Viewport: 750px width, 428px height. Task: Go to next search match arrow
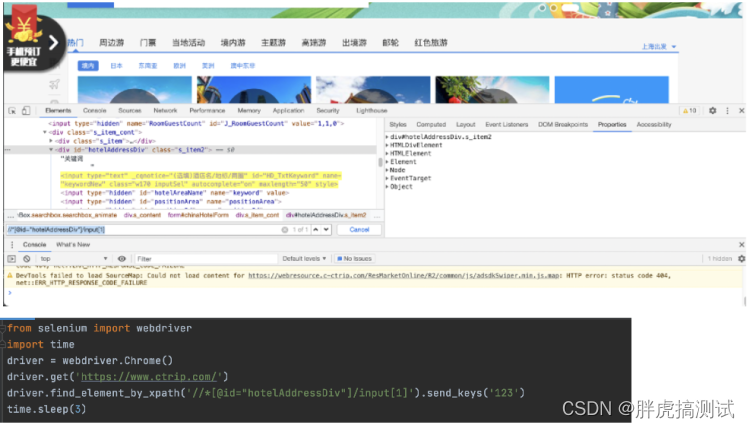(326, 230)
